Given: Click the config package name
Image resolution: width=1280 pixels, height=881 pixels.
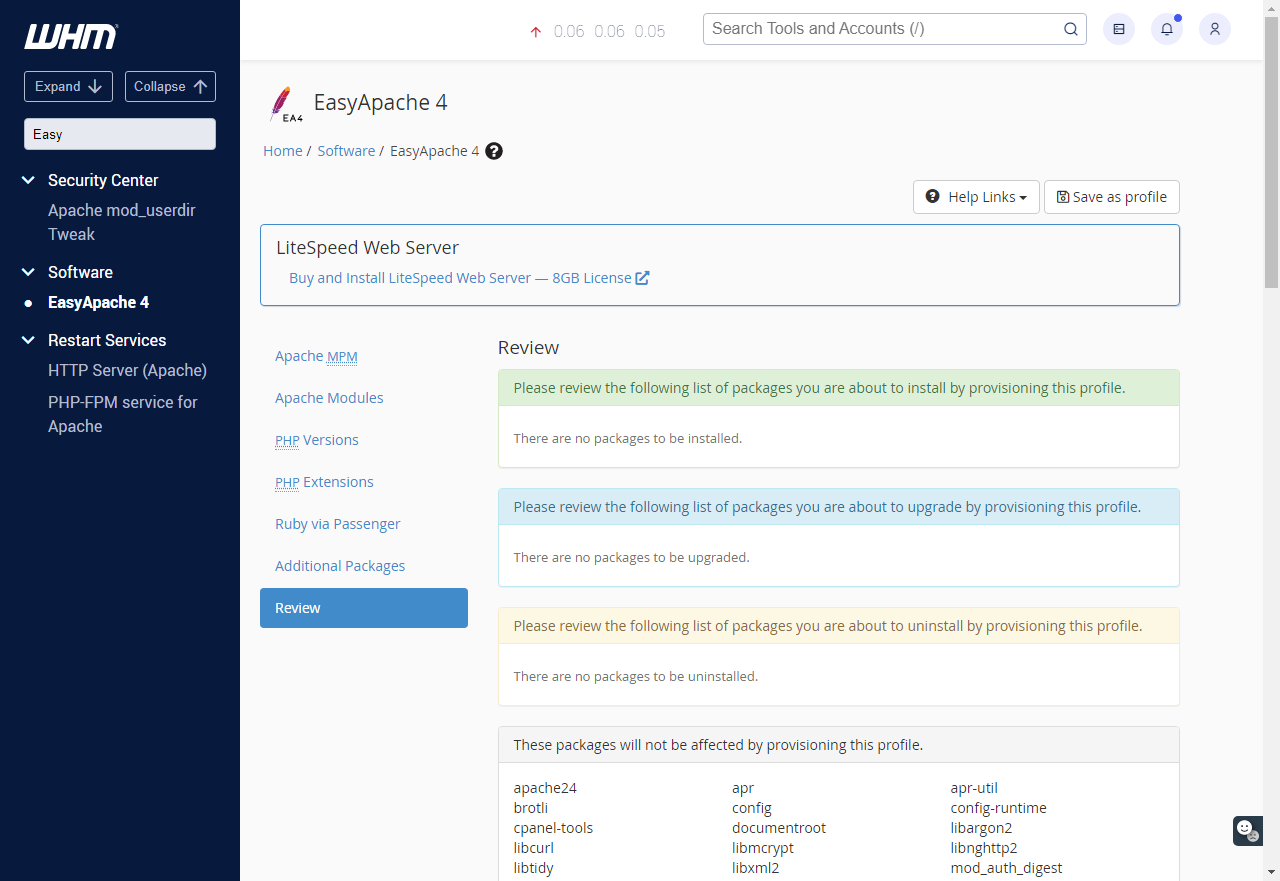Looking at the screenshot, I should [x=752, y=808].
